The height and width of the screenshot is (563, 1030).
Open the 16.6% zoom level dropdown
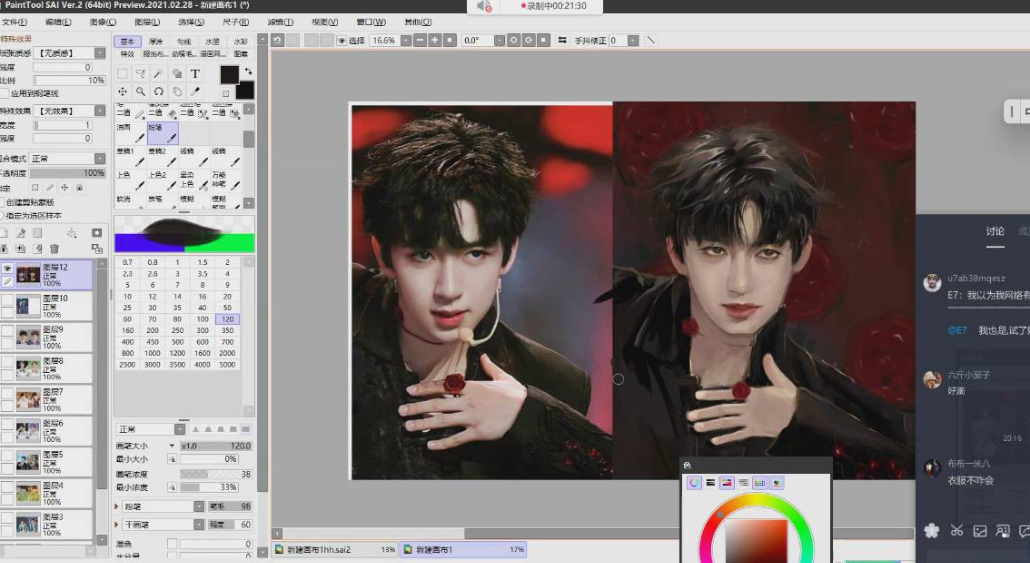(x=406, y=41)
